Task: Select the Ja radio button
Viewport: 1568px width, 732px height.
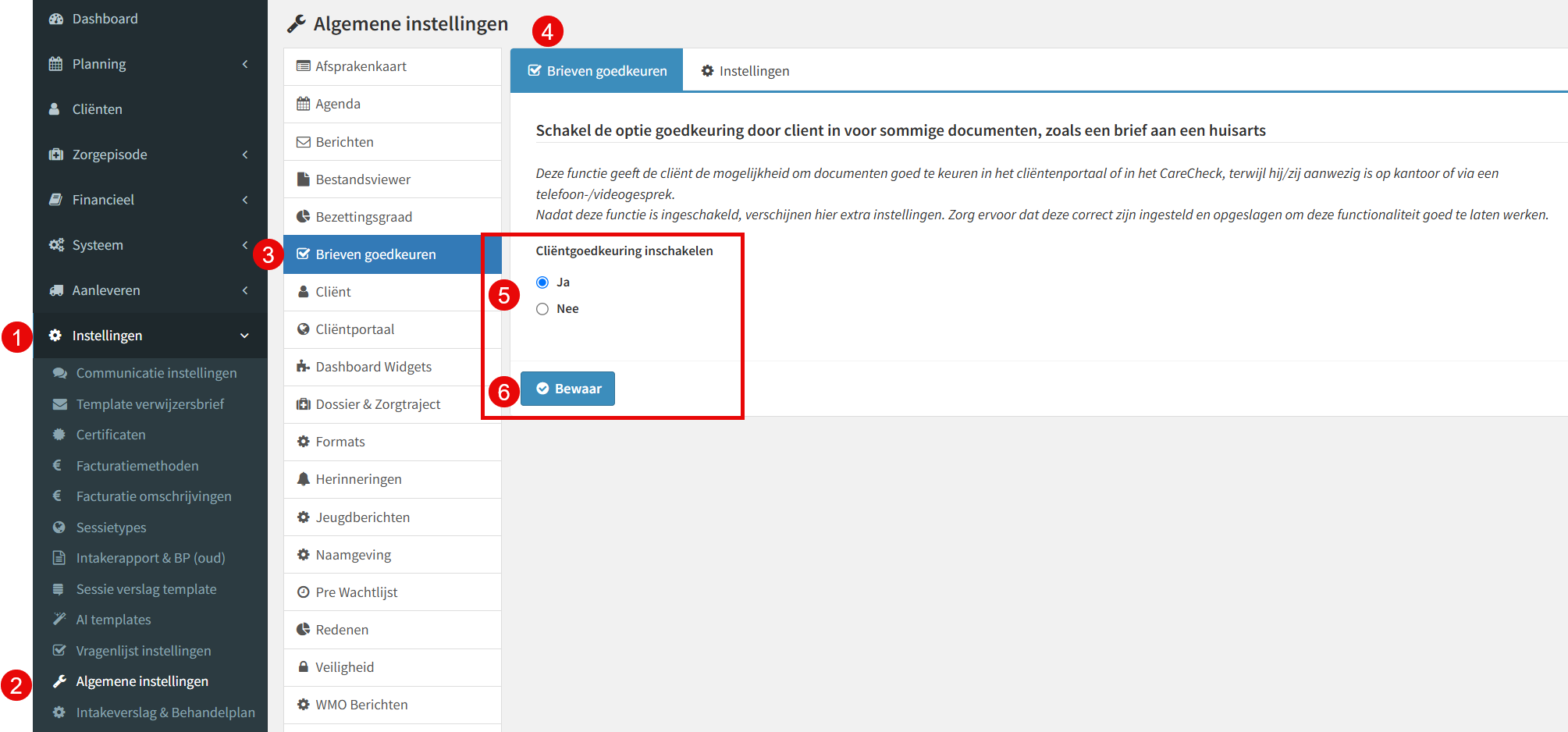Action: [x=542, y=282]
